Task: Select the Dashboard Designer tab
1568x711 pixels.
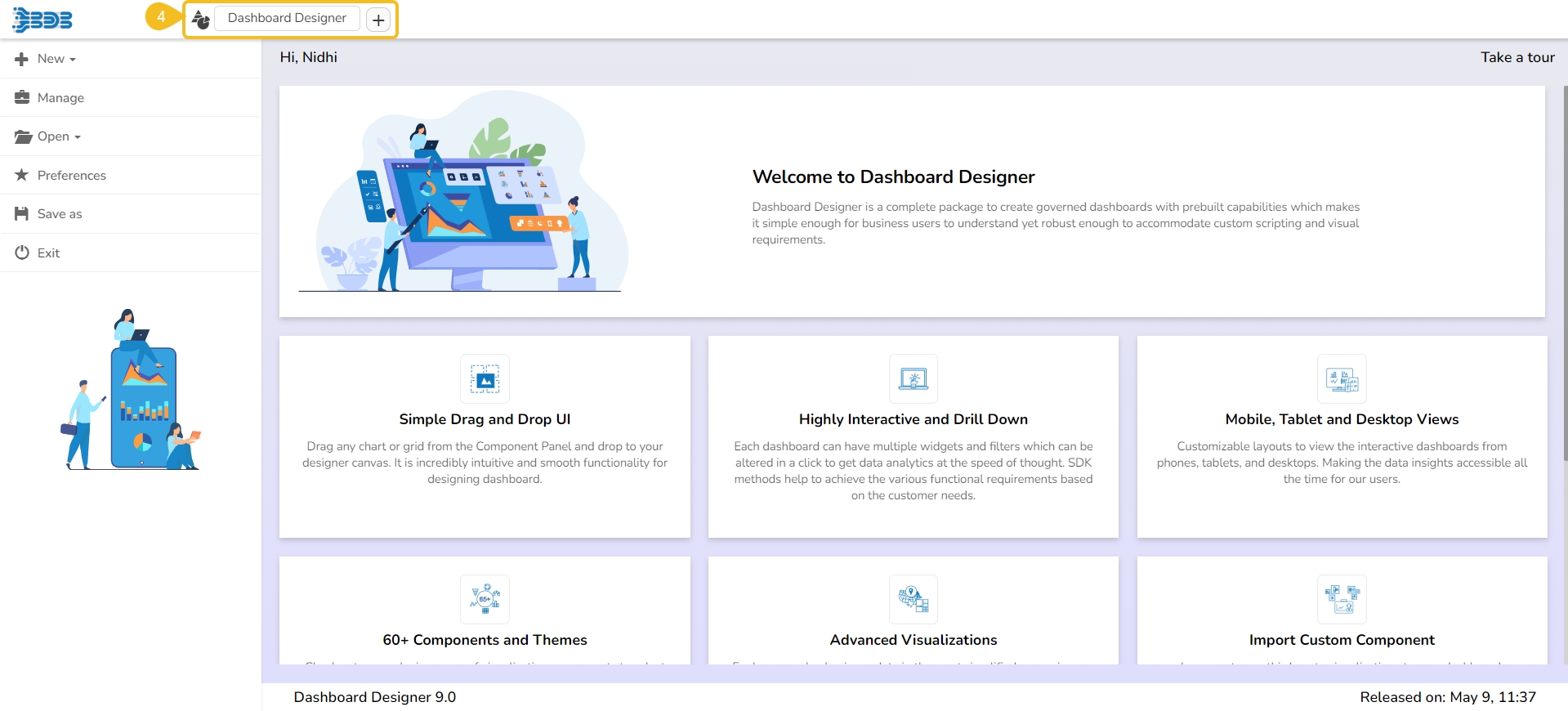Action: click(x=287, y=19)
